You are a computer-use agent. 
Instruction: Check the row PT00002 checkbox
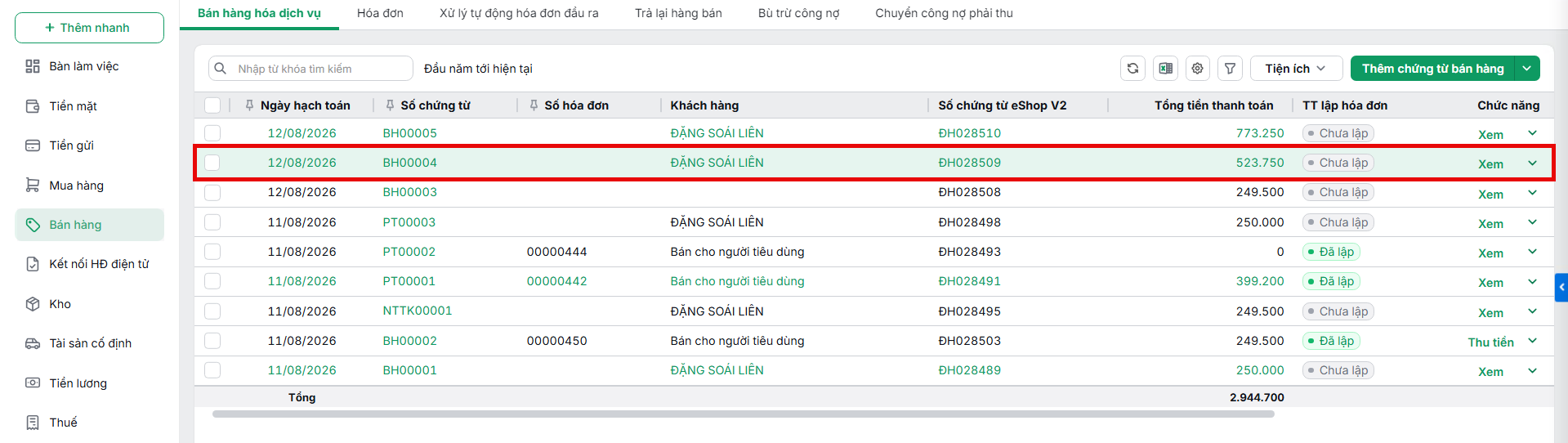click(212, 252)
